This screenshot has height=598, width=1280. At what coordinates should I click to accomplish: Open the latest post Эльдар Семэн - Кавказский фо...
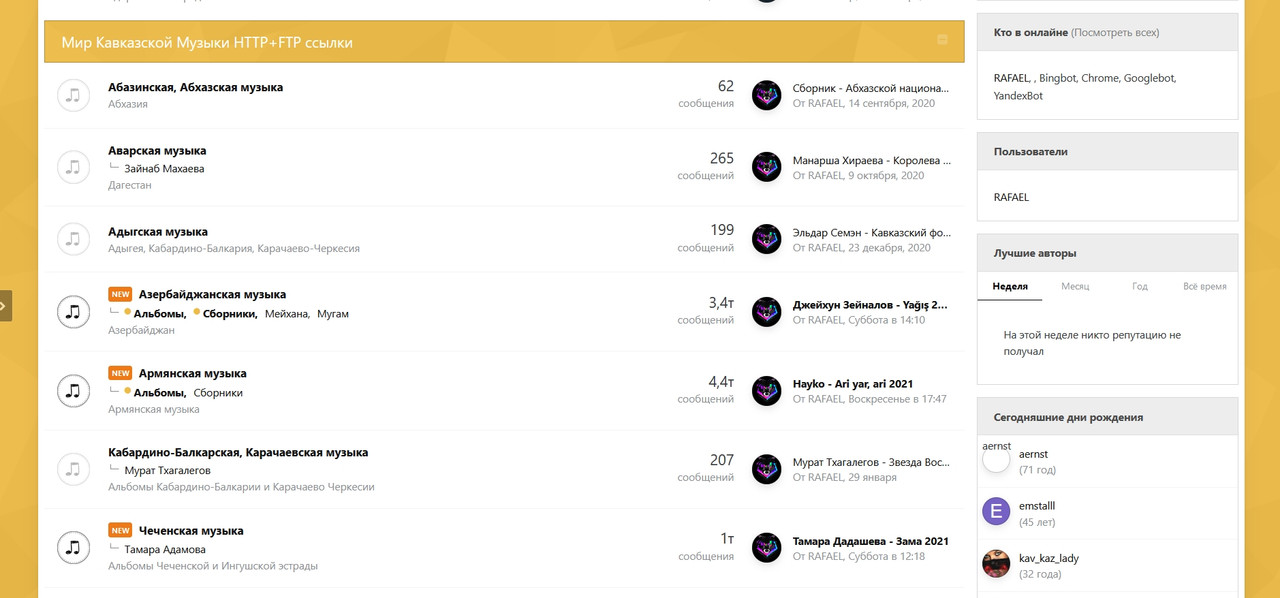(x=871, y=232)
